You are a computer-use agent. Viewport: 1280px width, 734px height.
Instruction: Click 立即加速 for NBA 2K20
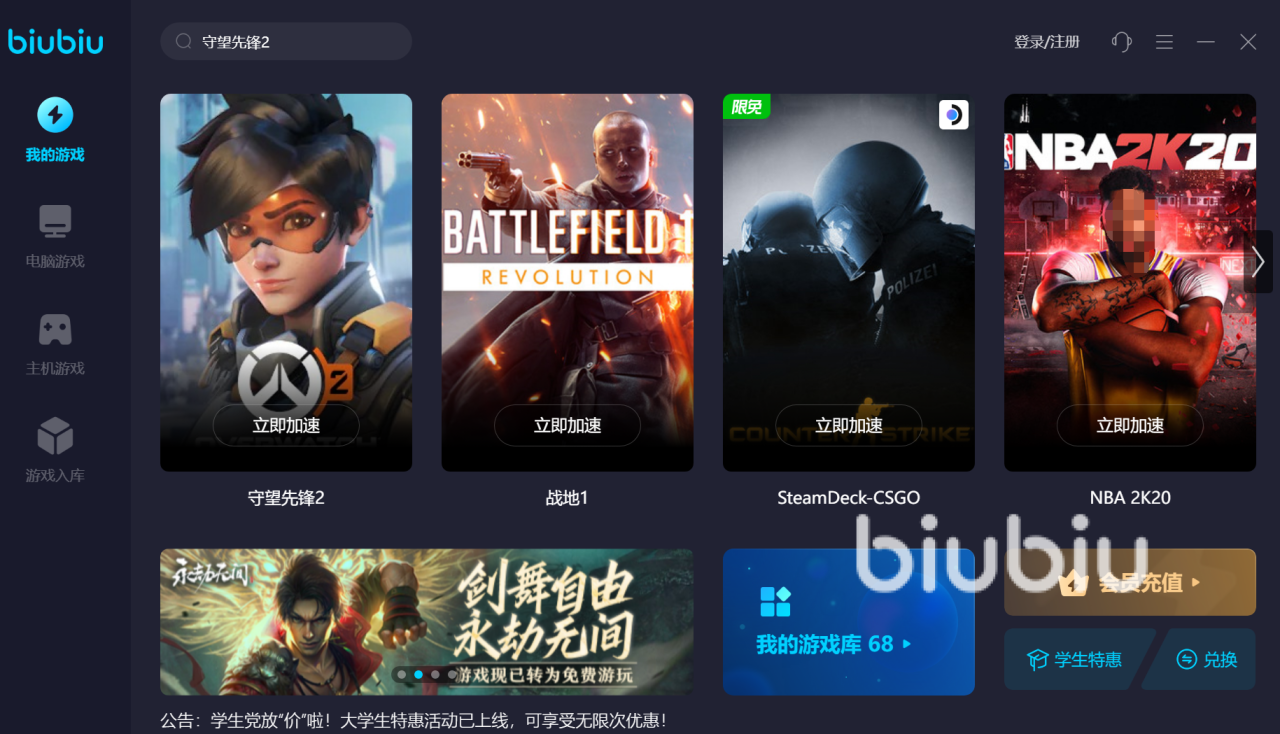(1130, 425)
